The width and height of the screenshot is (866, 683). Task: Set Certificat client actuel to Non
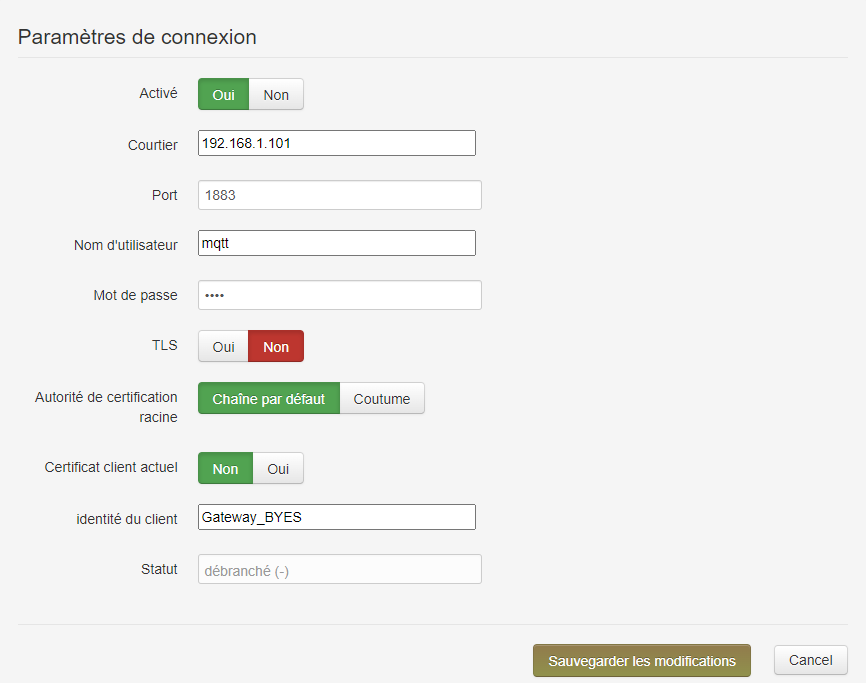[x=225, y=468]
